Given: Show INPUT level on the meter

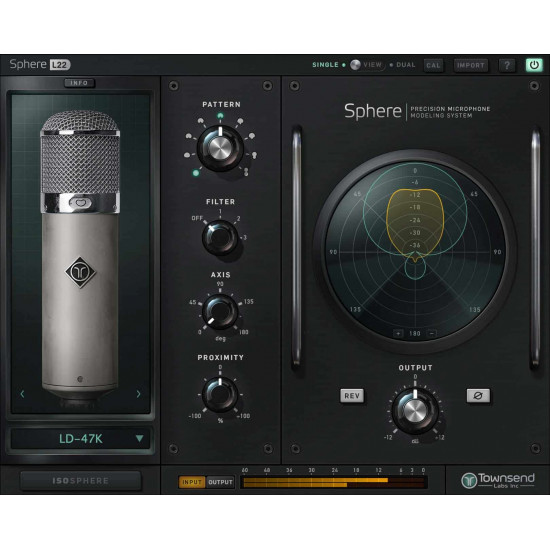Looking at the screenshot, I should 192,482.
